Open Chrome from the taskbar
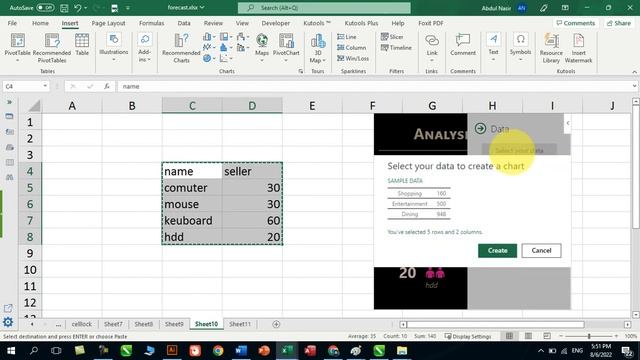This screenshot has height=360, width=640. [x=218, y=351]
